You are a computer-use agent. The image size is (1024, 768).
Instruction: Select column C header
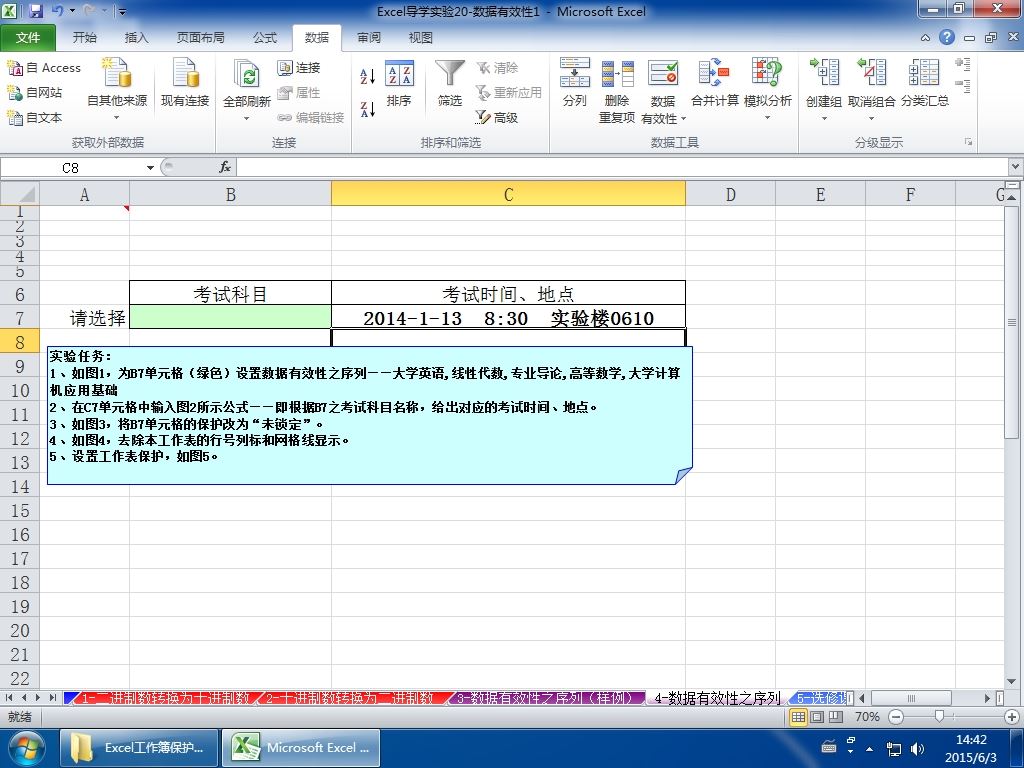point(508,194)
